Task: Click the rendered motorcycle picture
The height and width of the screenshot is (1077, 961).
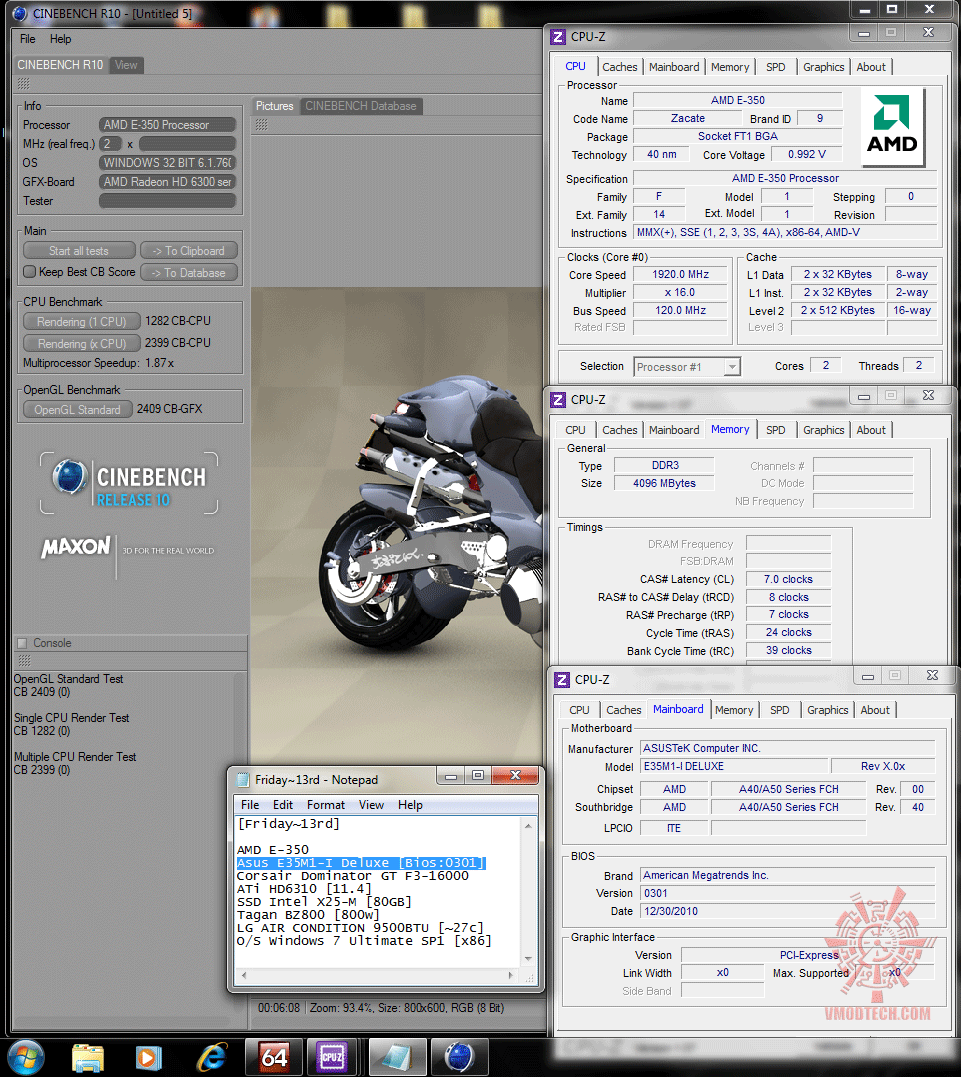Action: point(397,526)
